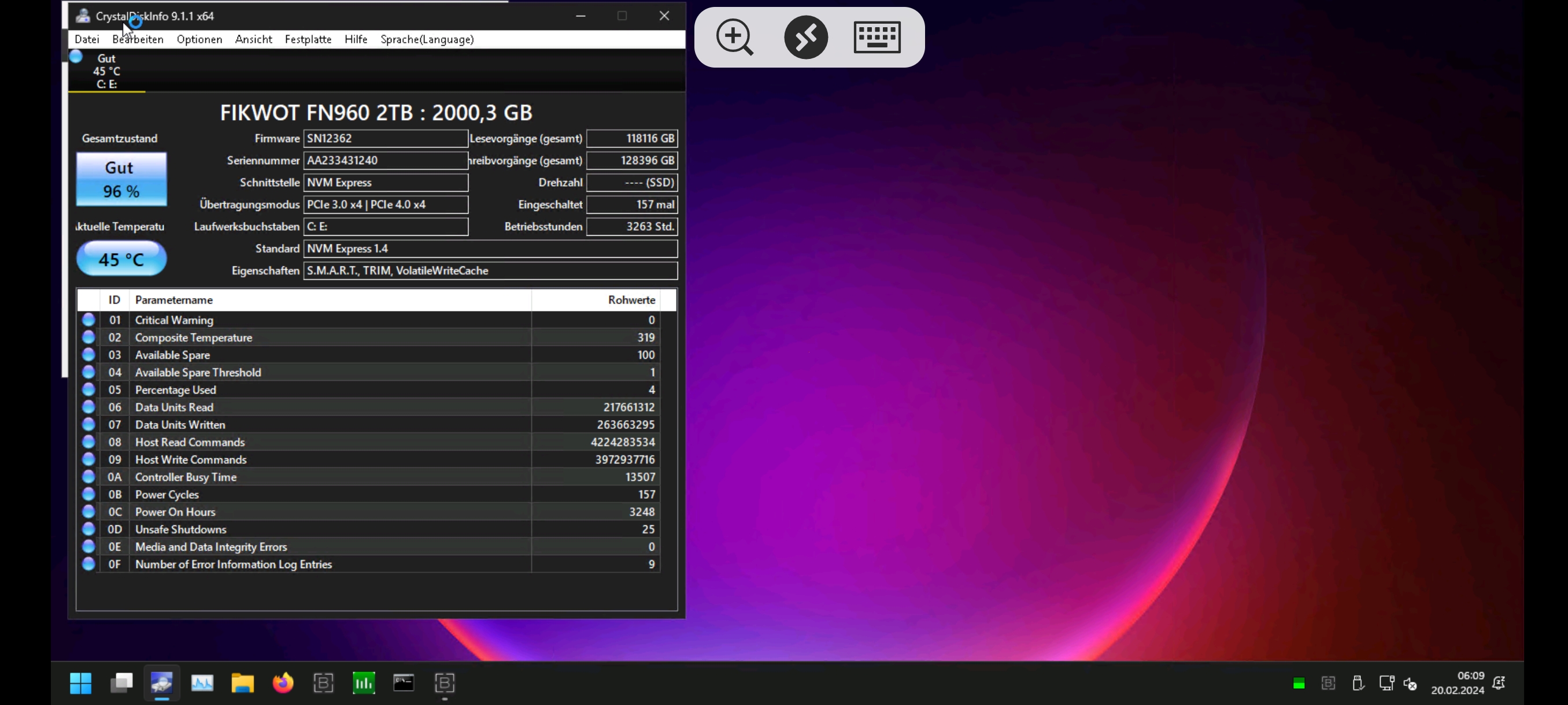The image size is (1568, 705).
Task: Click the green bar chart taskbar app
Action: coord(364,683)
